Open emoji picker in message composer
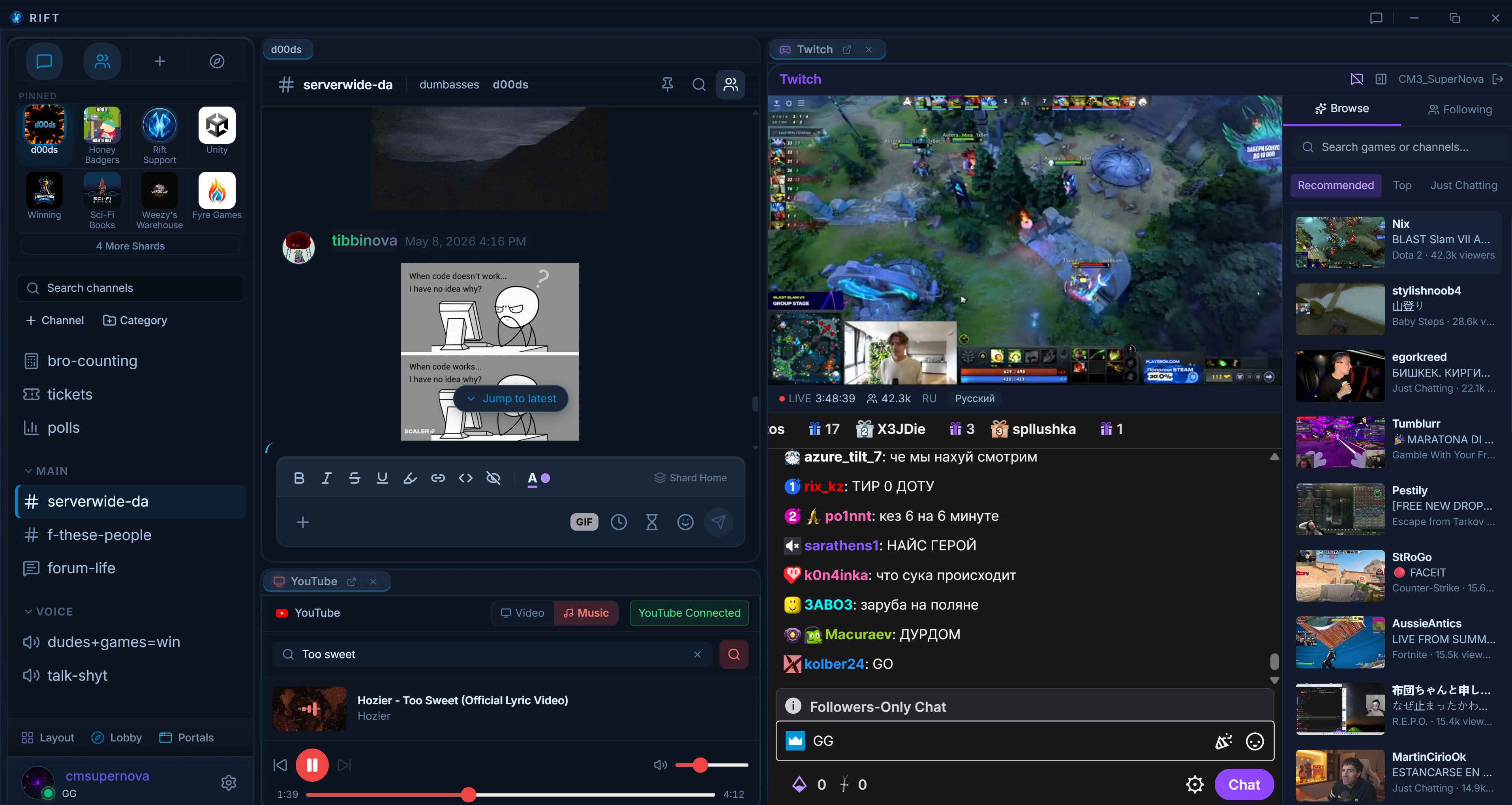 [686, 522]
